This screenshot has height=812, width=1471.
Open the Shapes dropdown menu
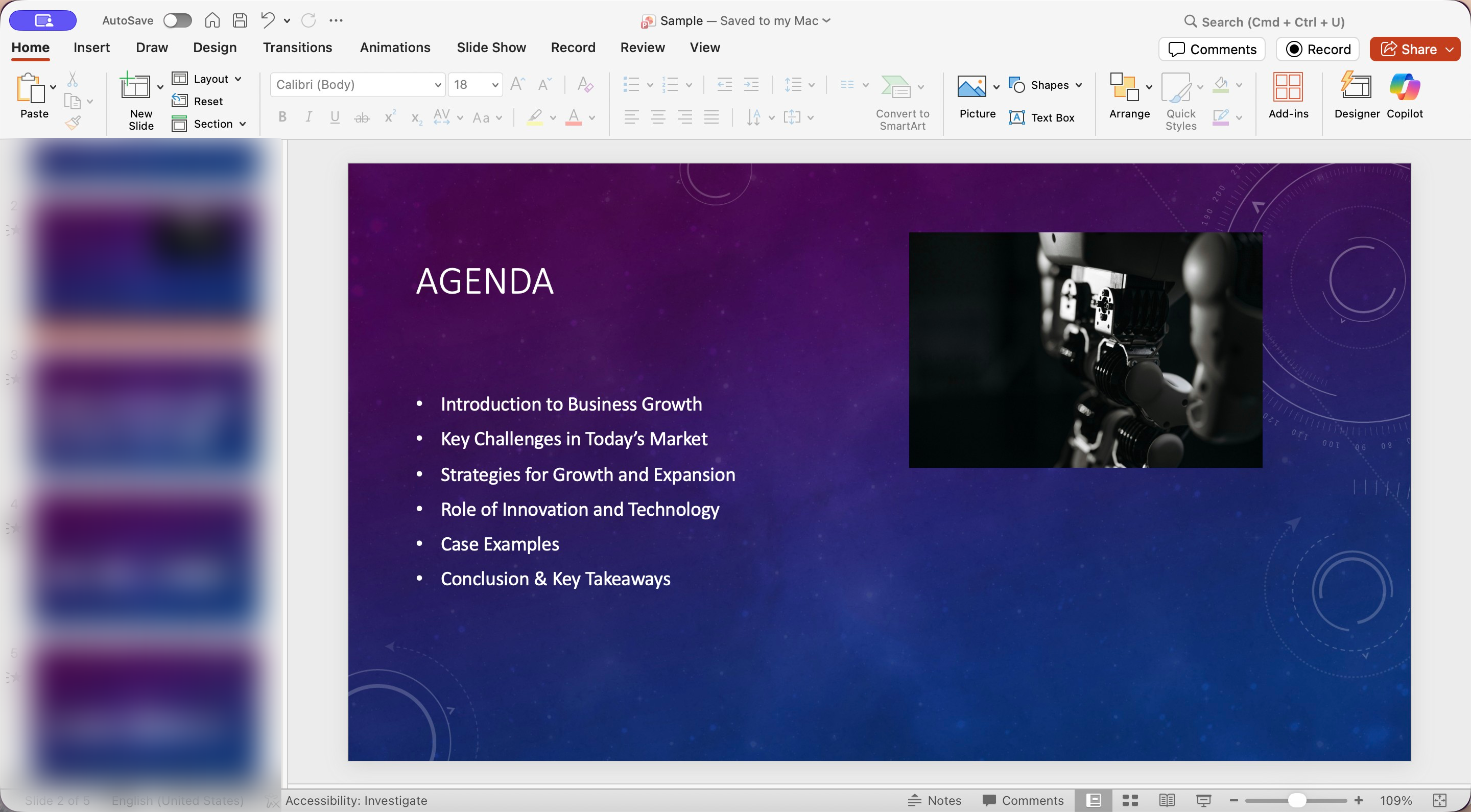1079,85
